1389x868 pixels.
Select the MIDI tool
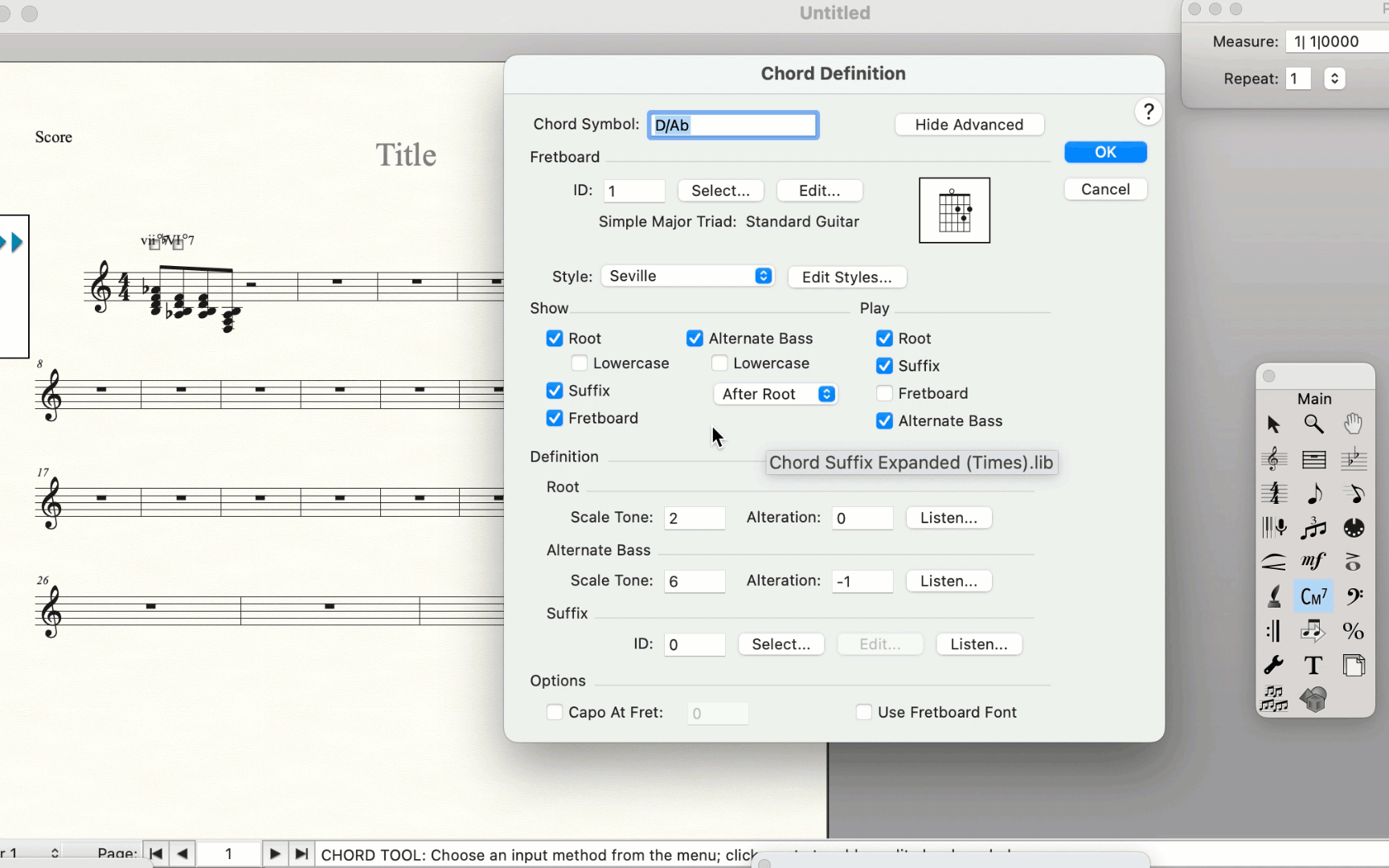1354,528
